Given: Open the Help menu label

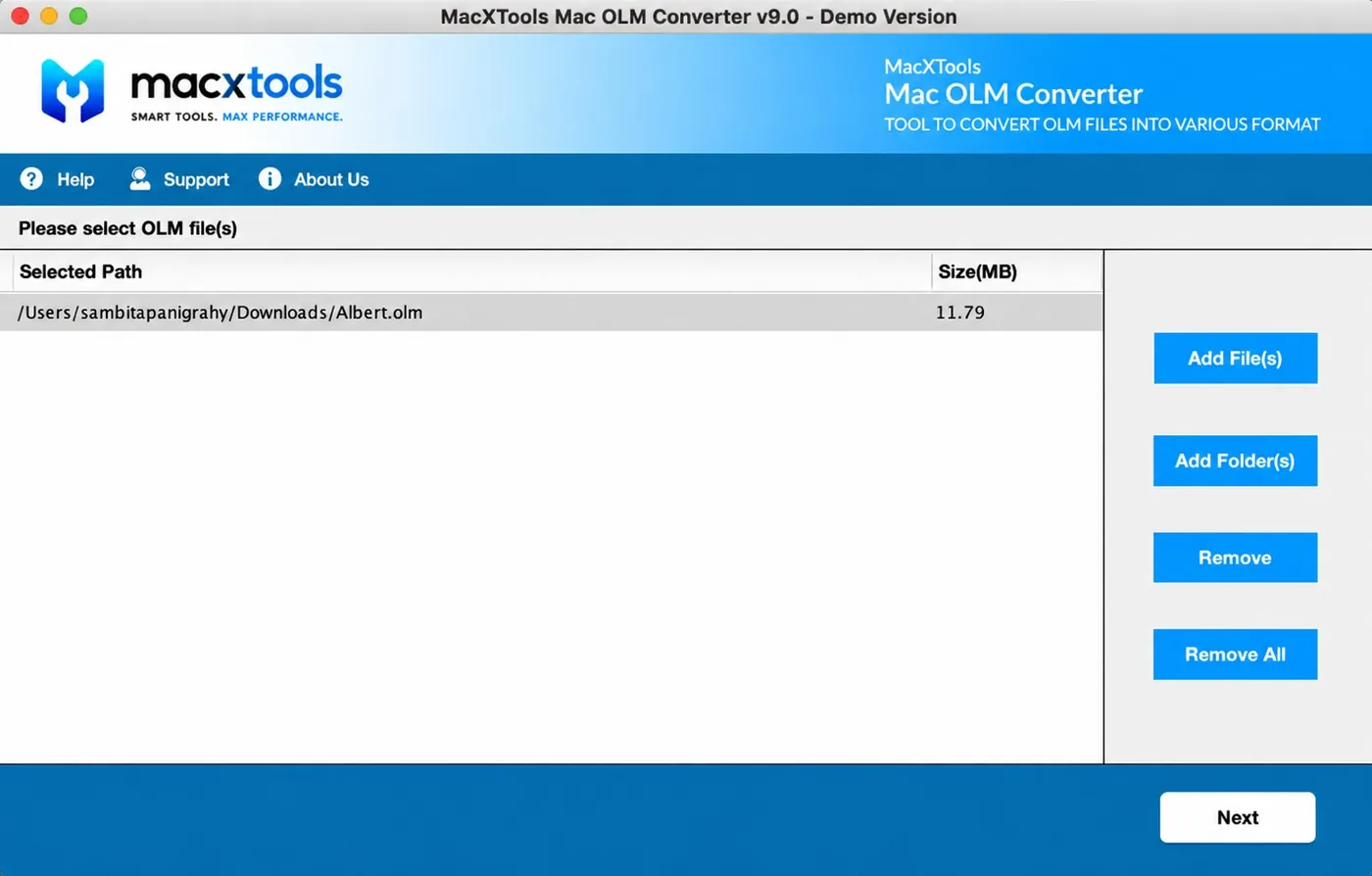Looking at the screenshot, I should [x=75, y=179].
